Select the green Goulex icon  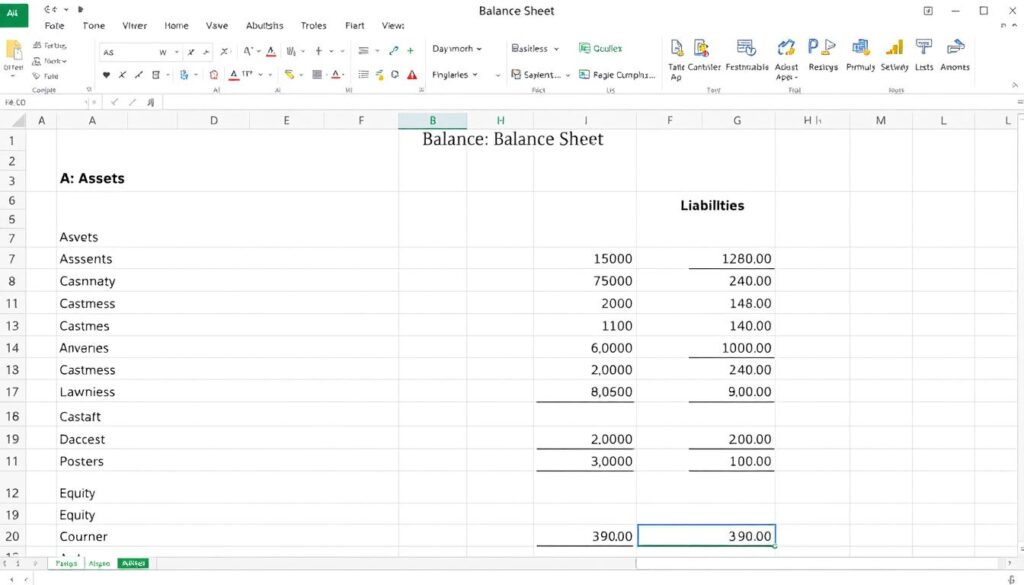(x=585, y=47)
